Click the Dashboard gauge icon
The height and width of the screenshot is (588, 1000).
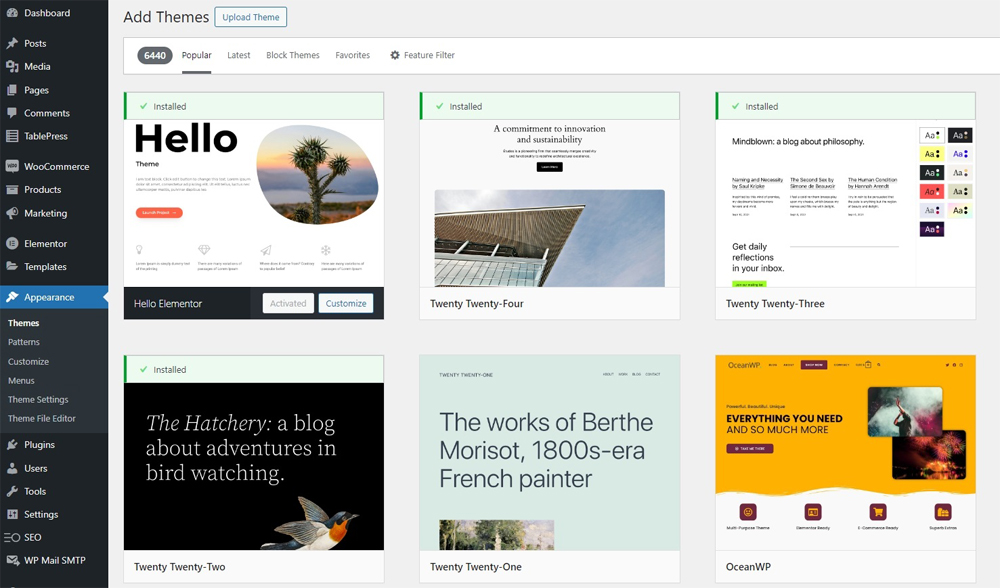tap(12, 13)
